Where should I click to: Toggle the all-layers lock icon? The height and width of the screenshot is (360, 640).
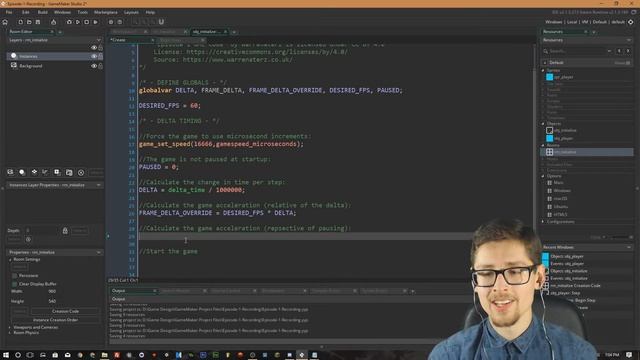point(100,48)
